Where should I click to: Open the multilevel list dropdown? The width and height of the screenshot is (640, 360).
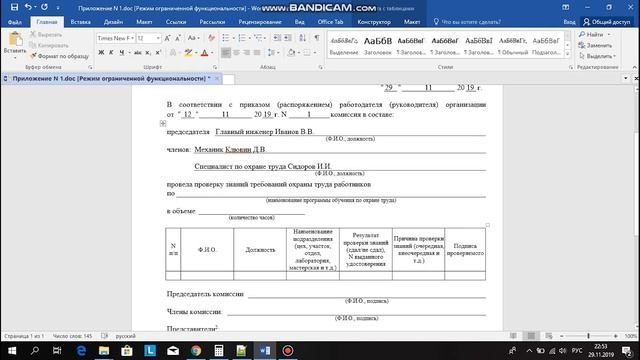266,38
